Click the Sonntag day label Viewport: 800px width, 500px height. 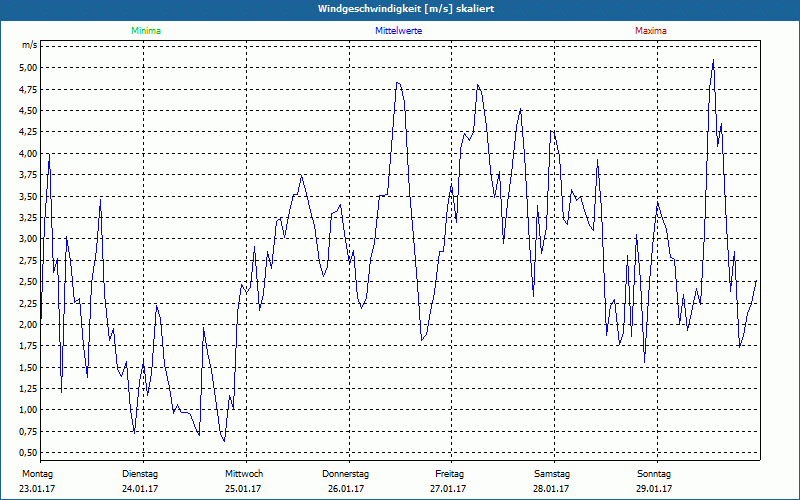(654, 474)
